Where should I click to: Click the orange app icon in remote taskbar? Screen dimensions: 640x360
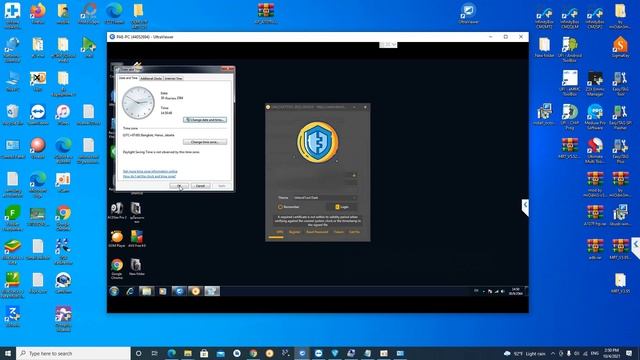pos(196,291)
